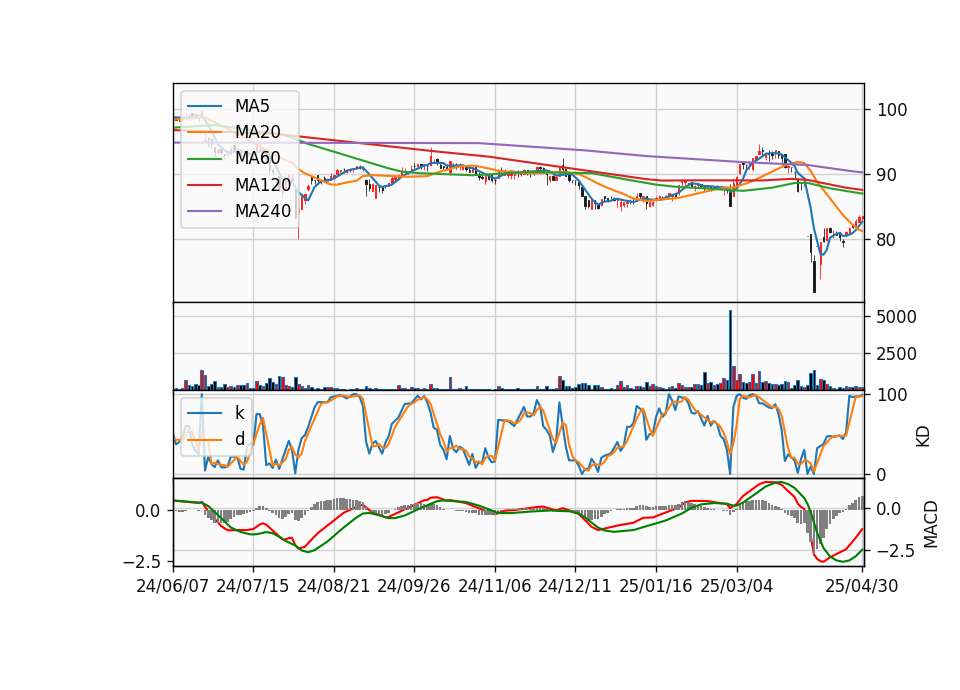The image size is (960, 690).
Task: Click the 25/01/16 date label
Action: point(656,586)
